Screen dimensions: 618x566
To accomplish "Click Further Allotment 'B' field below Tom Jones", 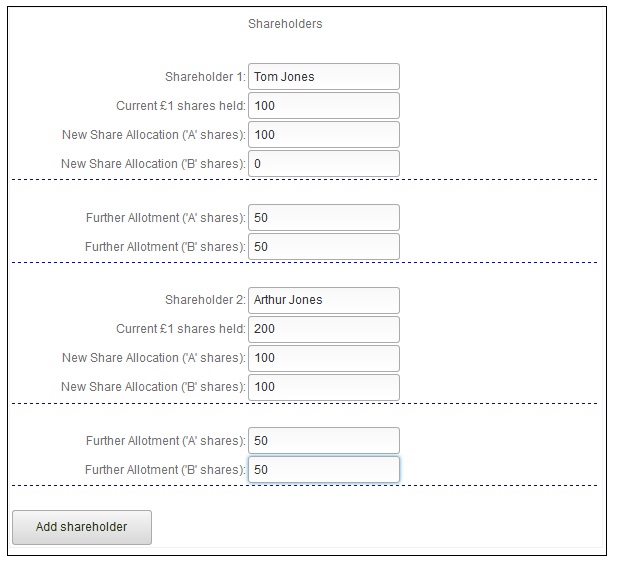I will [323, 246].
